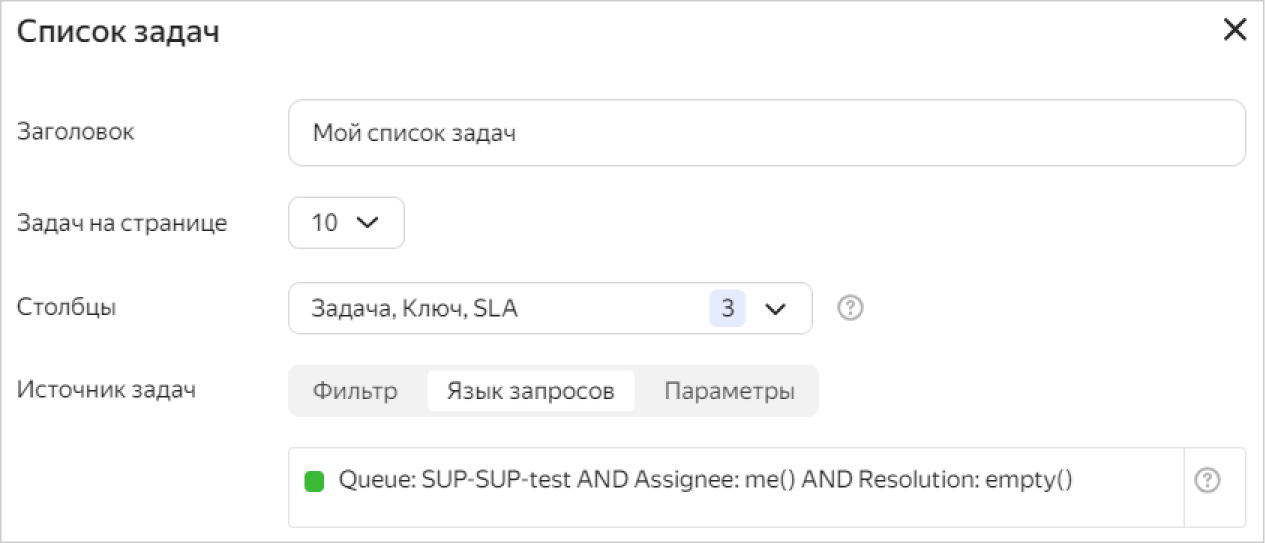Image resolution: width=1265 pixels, height=543 pixels.
Task: Switch to Фильтр source tab
Action: pos(355,391)
